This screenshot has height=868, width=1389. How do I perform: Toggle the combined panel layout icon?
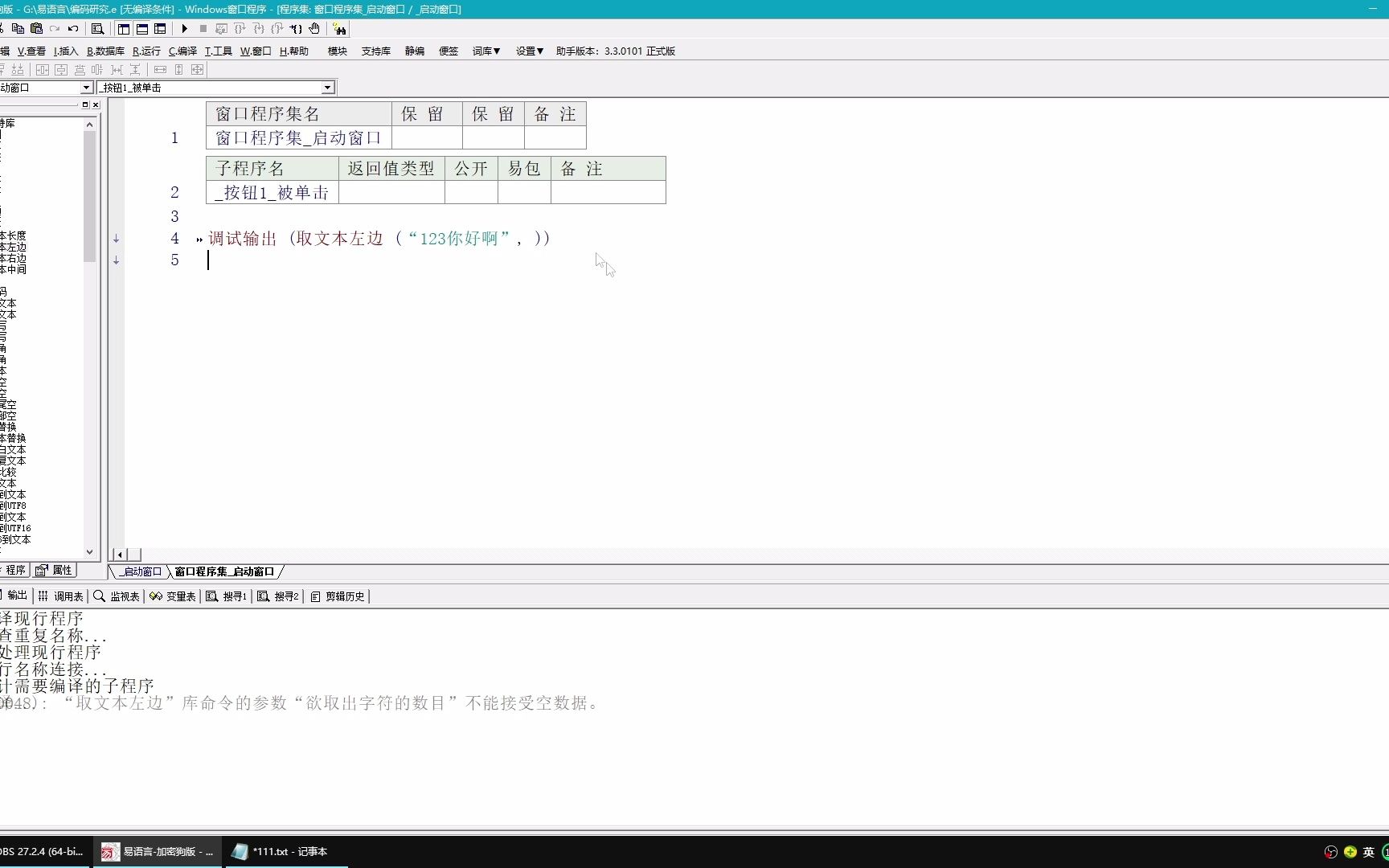tap(160, 28)
